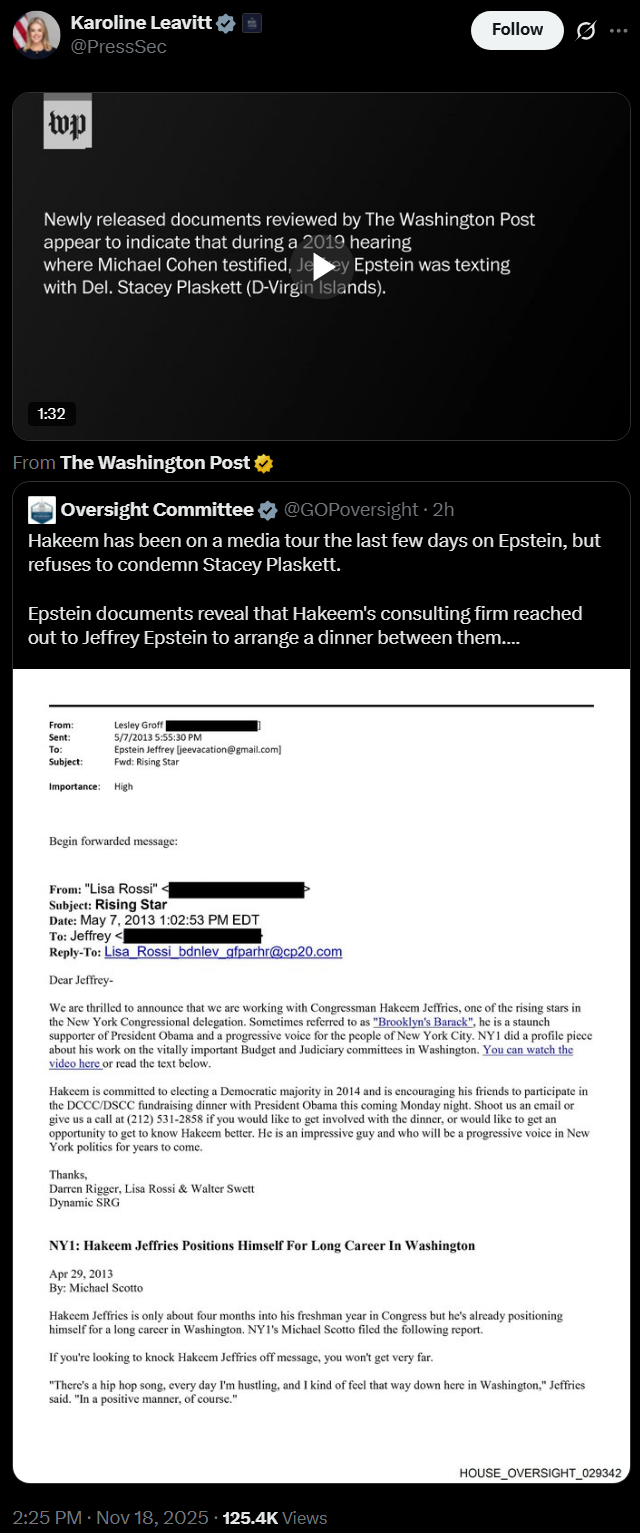640x1533 pixels.
Task: Open the three-dot more options menu
Action: point(619,31)
